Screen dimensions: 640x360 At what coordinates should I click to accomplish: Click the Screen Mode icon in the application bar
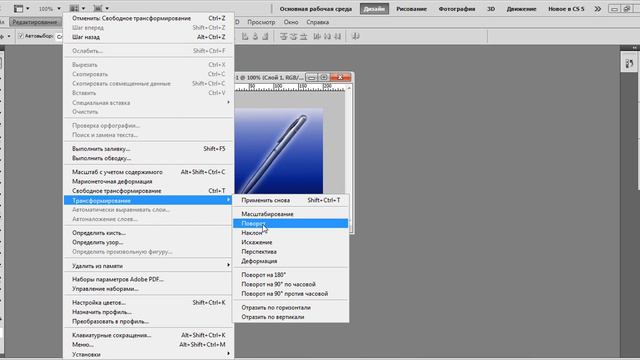98,8
